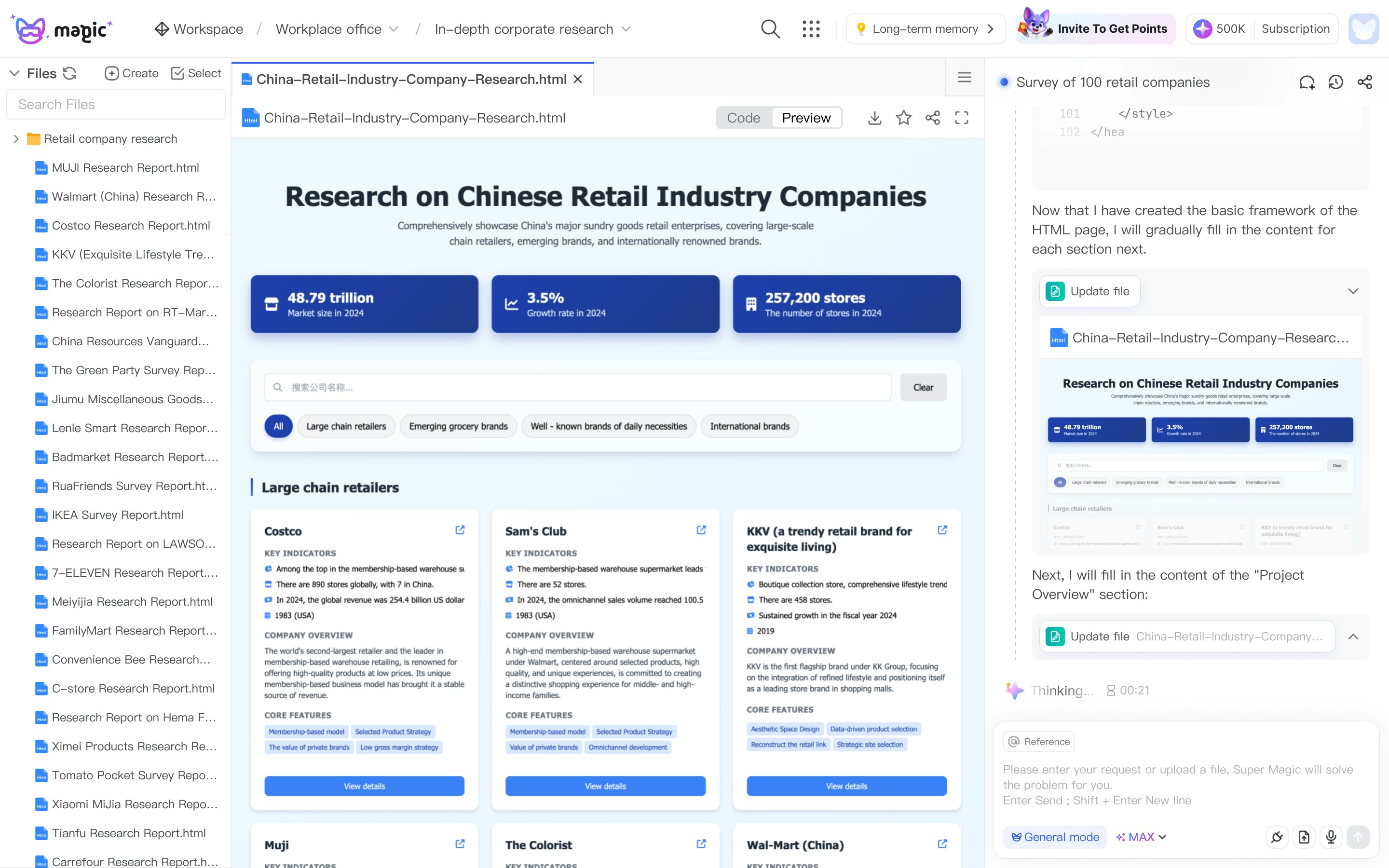The height and width of the screenshot is (868, 1389).
Task: View details for Costco
Action: click(x=365, y=786)
